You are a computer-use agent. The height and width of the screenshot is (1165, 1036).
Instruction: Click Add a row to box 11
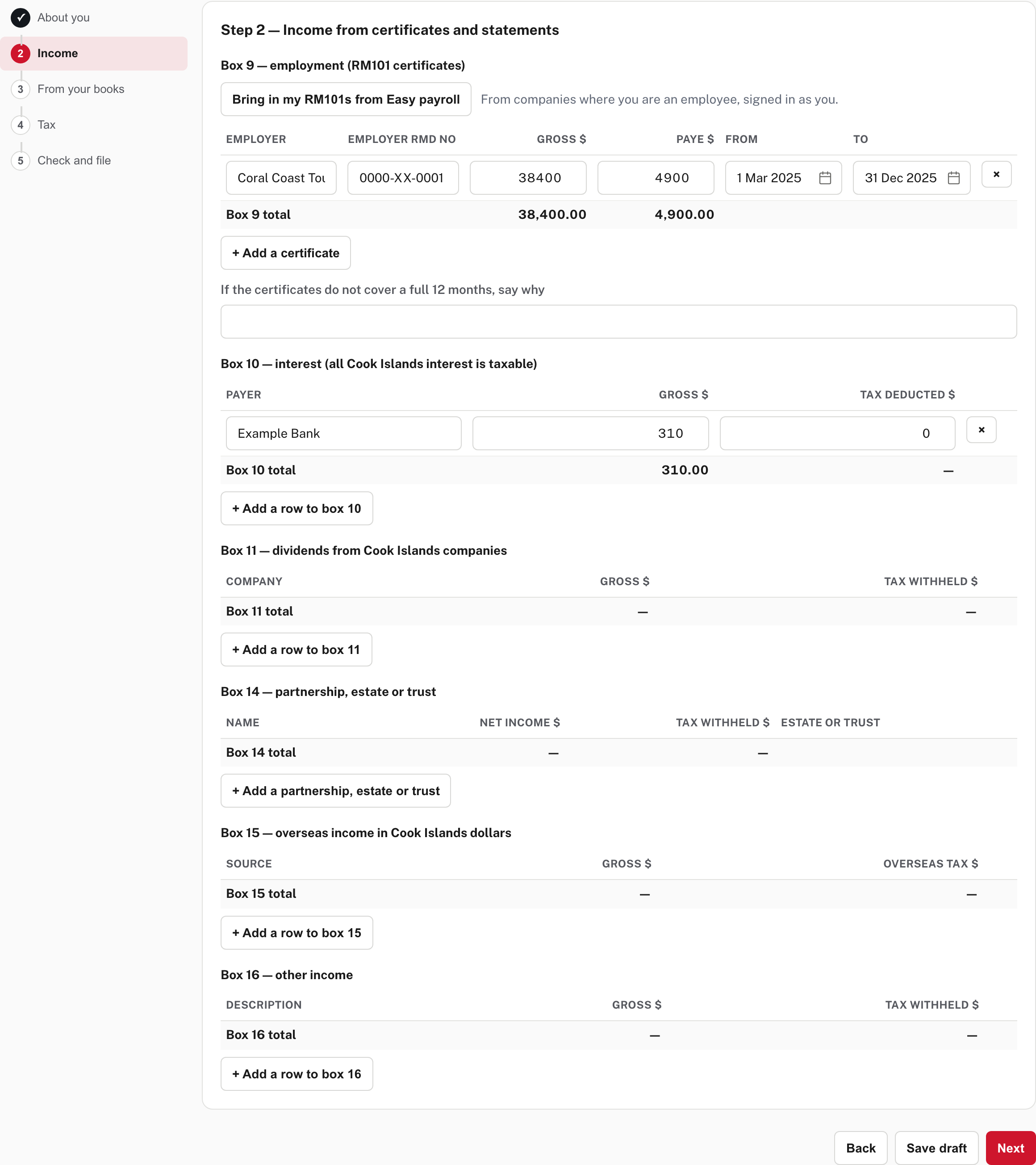[x=297, y=650]
